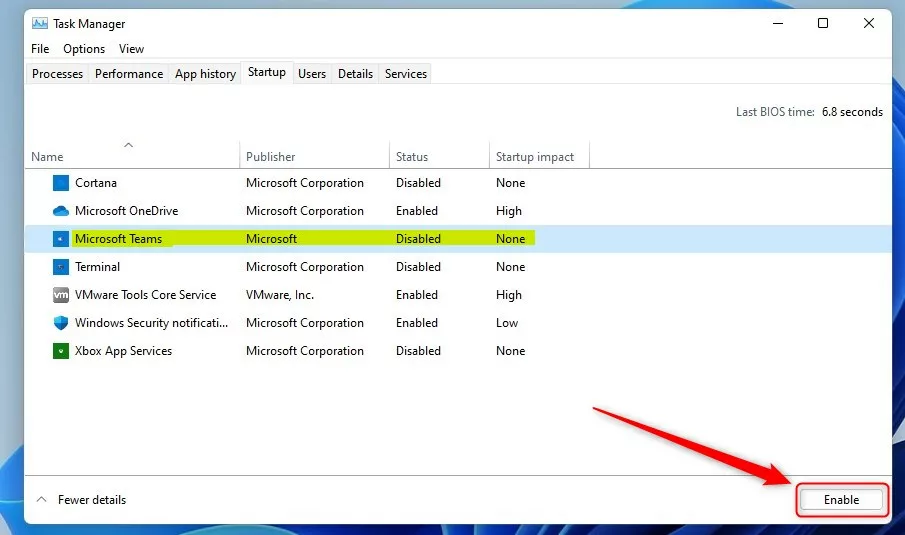Click the Microsoft publisher cell for Teams
Image resolution: width=905 pixels, height=535 pixels.
[271, 239]
